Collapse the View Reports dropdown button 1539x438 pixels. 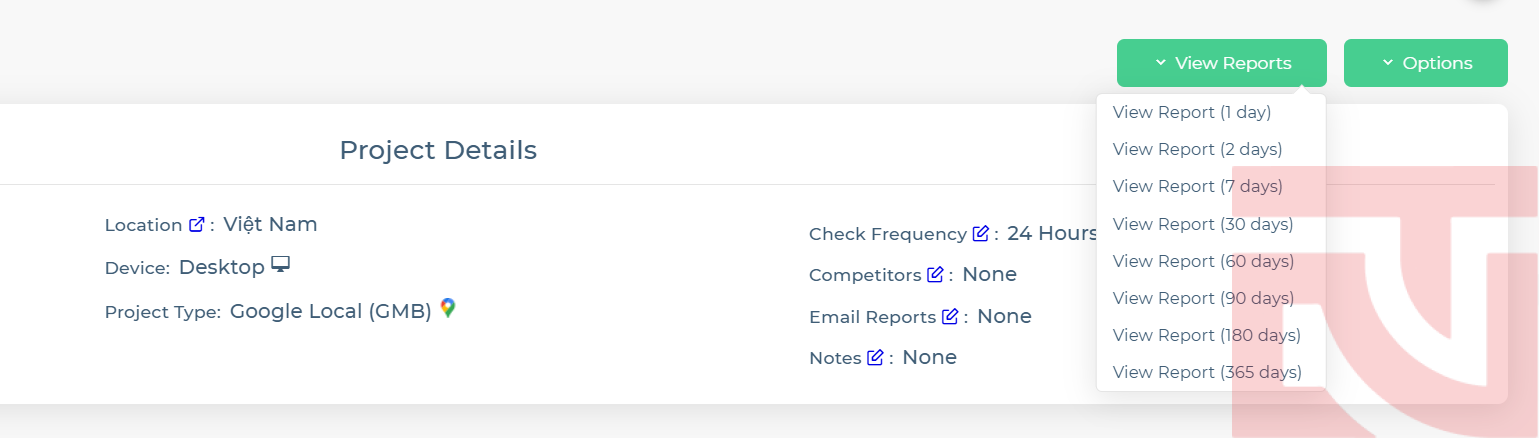tap(1222, 63)
